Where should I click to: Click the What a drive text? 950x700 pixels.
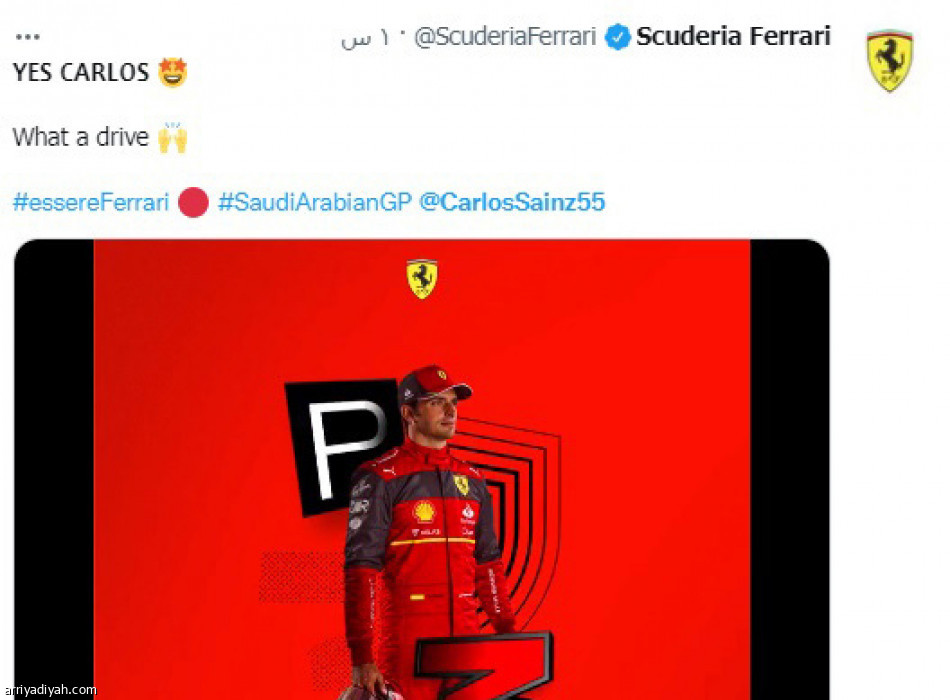coord(81,137)
